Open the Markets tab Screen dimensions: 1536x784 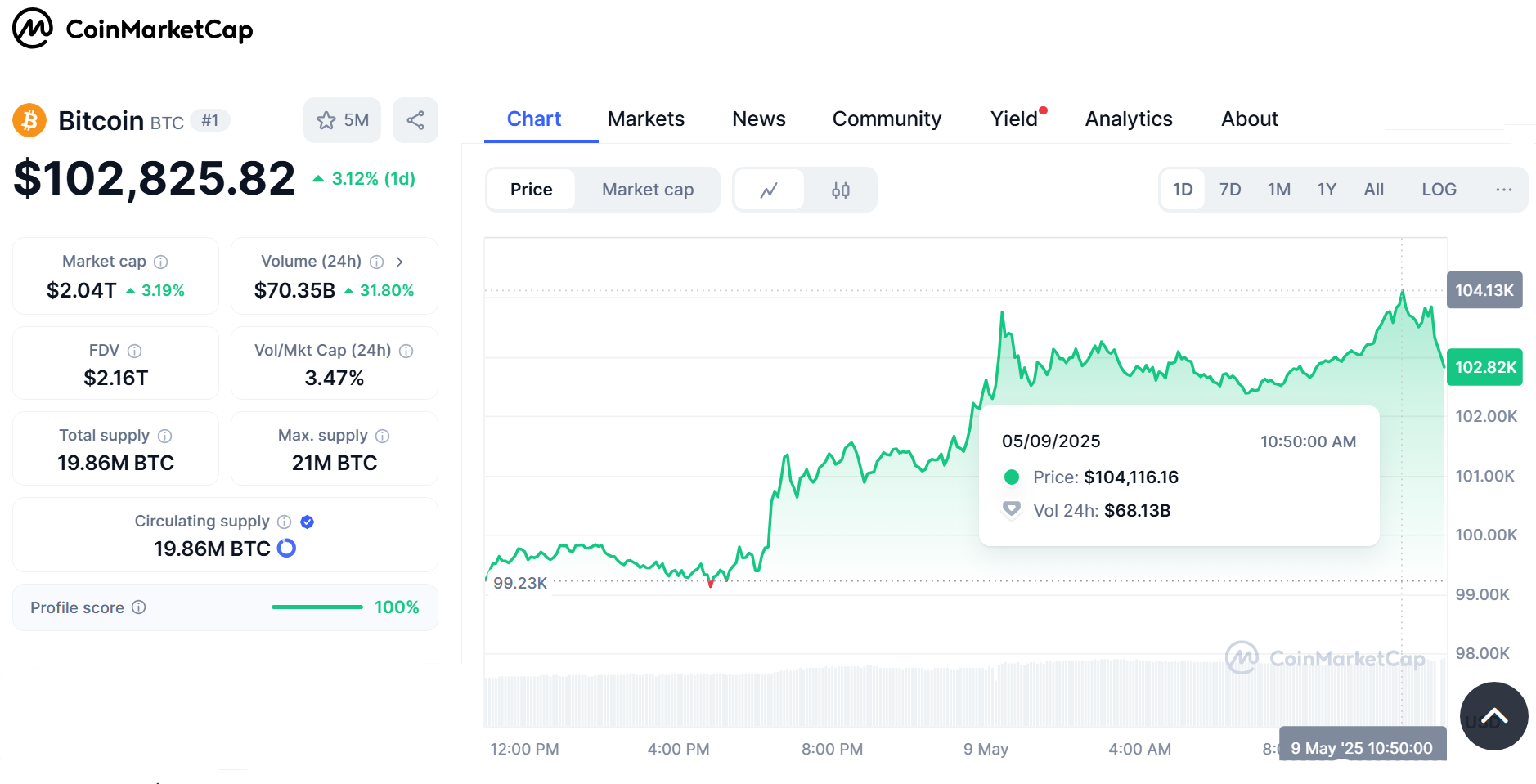[646, 119]
